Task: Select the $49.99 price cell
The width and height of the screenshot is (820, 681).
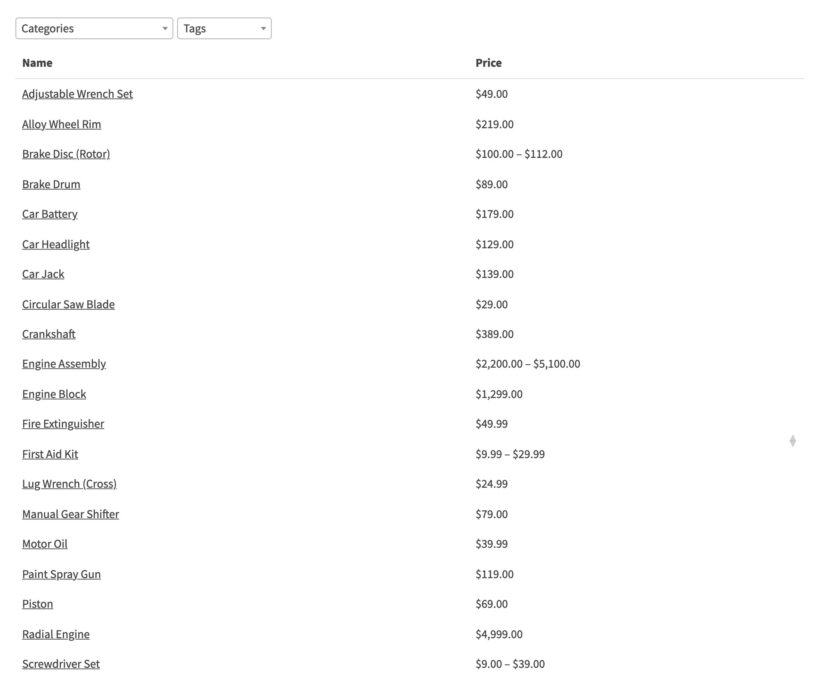Action: (x=492, y=424)
